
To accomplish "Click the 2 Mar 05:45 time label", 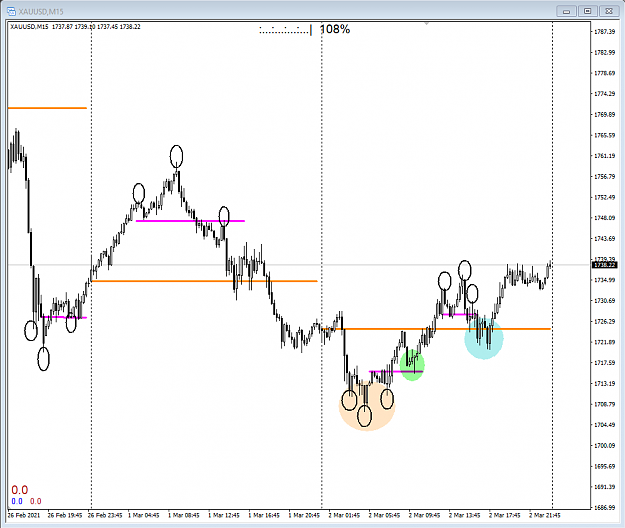I will (384, 515).
